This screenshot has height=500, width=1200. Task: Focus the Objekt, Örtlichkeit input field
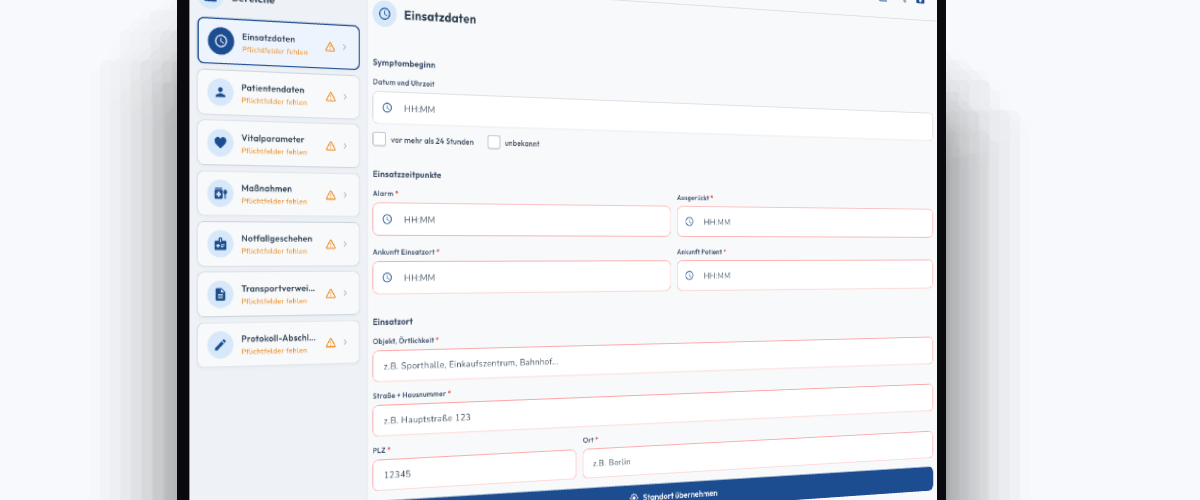tap(652, 359)
